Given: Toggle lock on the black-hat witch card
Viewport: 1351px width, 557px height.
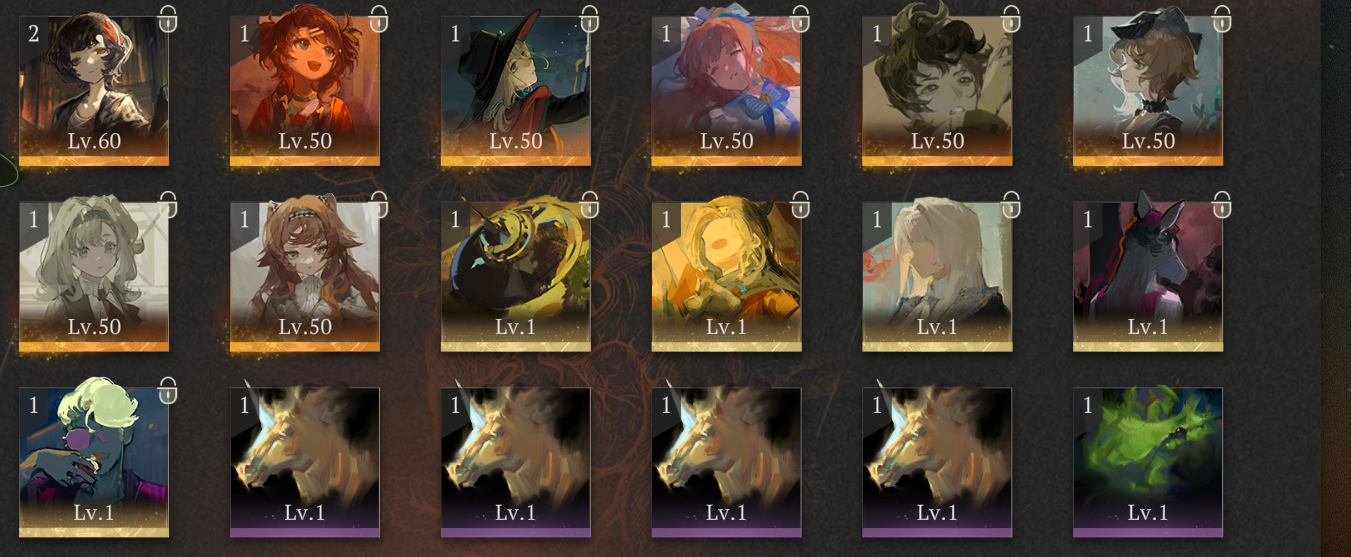Looking at the screenshot, I should click(590, 17).
